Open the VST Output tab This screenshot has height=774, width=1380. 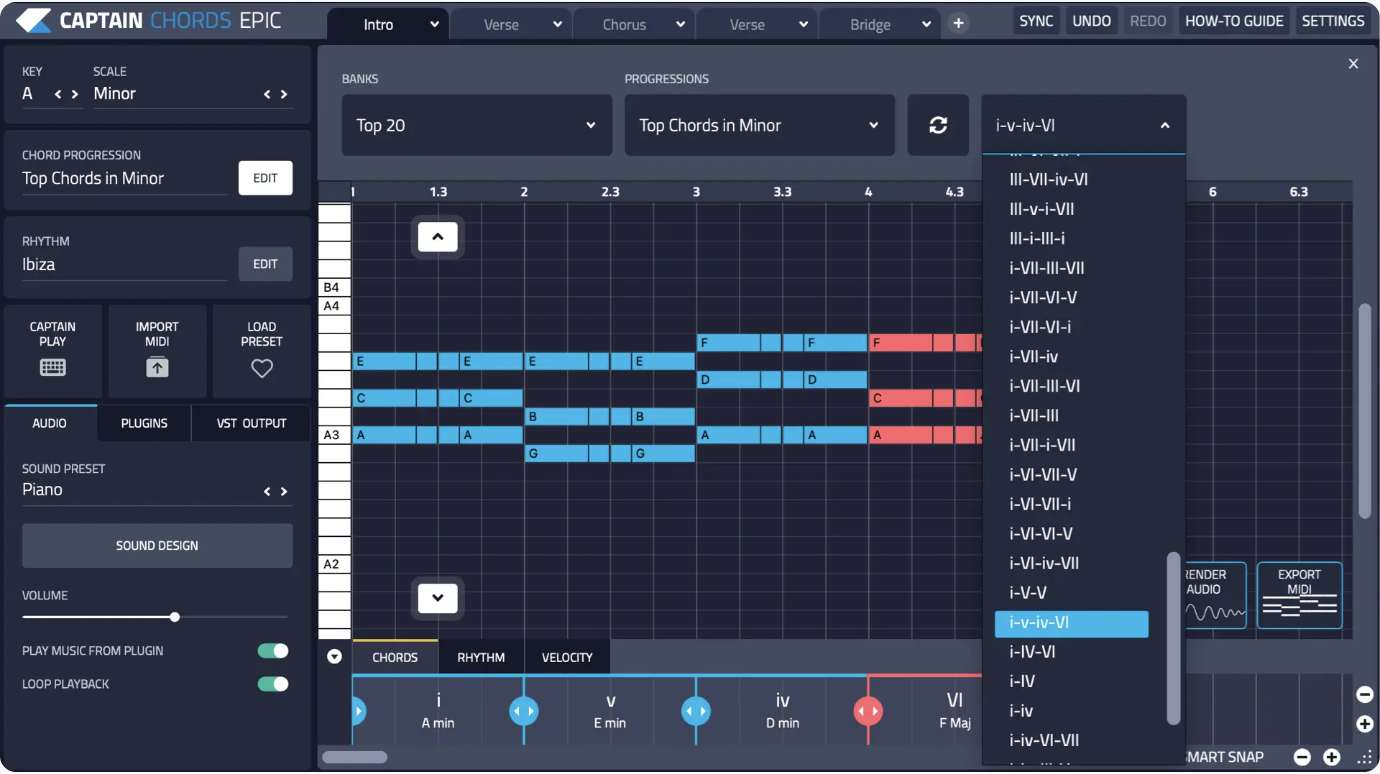click(251, 423)
